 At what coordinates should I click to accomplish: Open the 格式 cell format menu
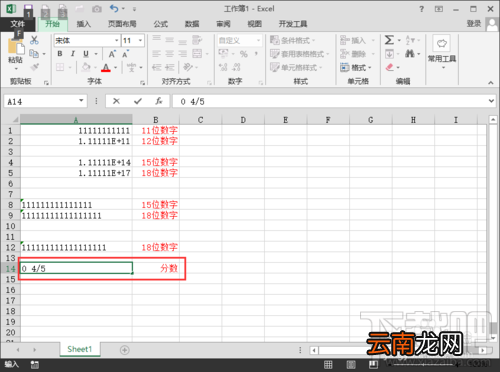pos(355,67)
